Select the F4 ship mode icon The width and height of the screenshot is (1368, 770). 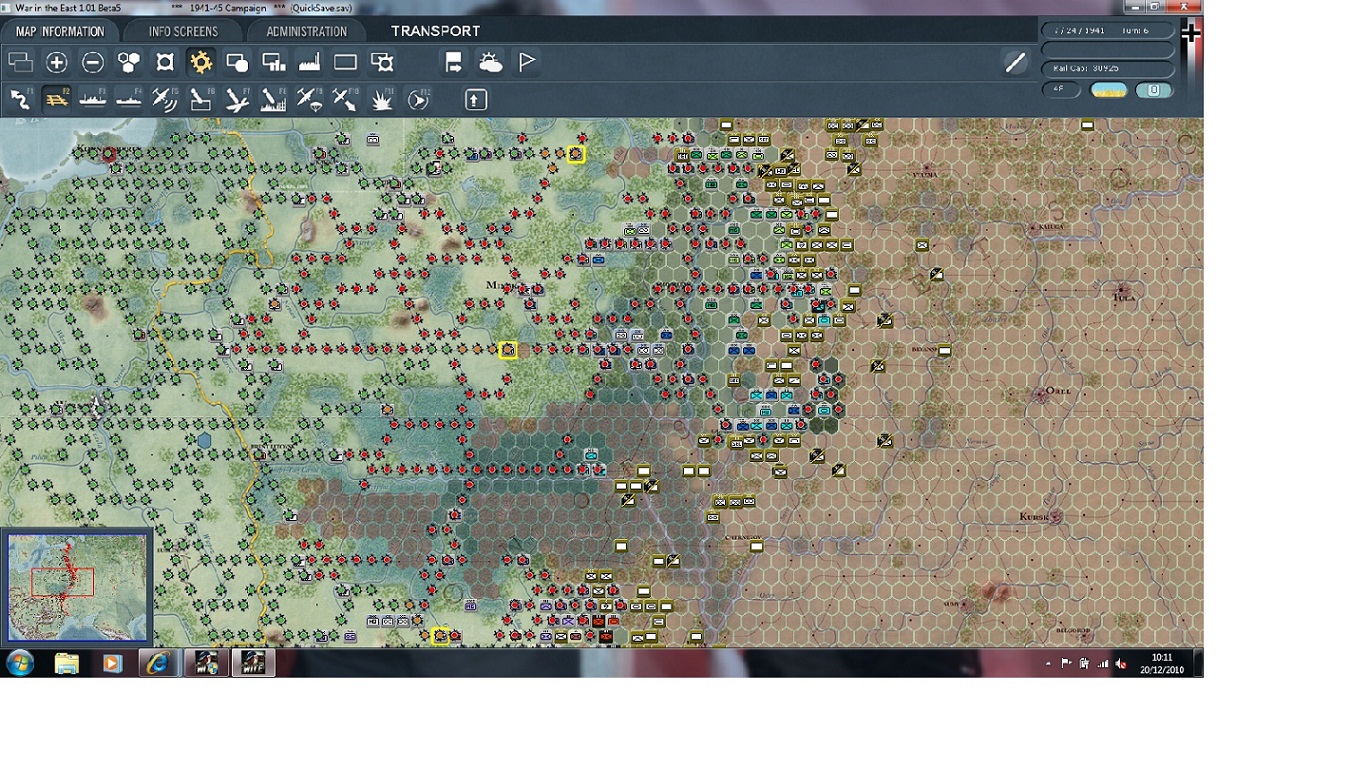pos(129,99)
